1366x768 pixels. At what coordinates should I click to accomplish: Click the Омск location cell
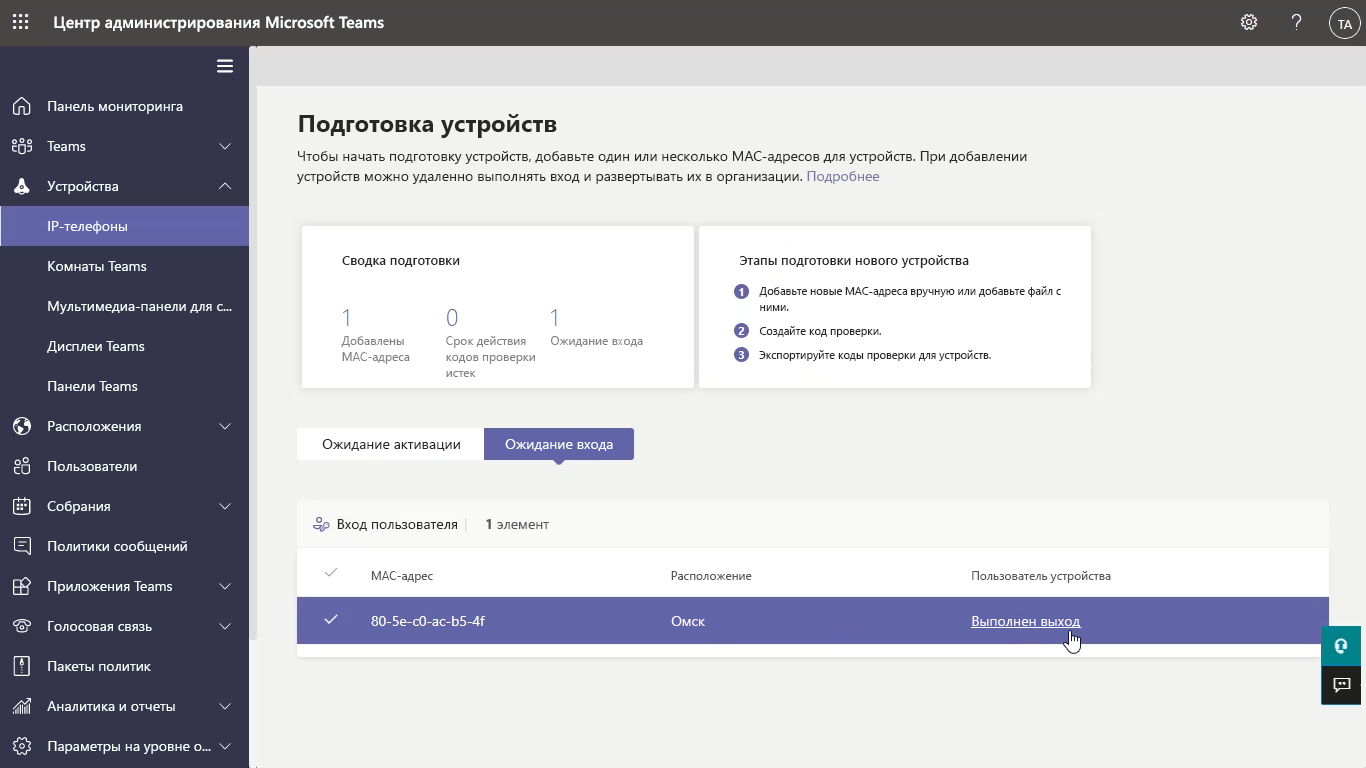tap(688, 621)
